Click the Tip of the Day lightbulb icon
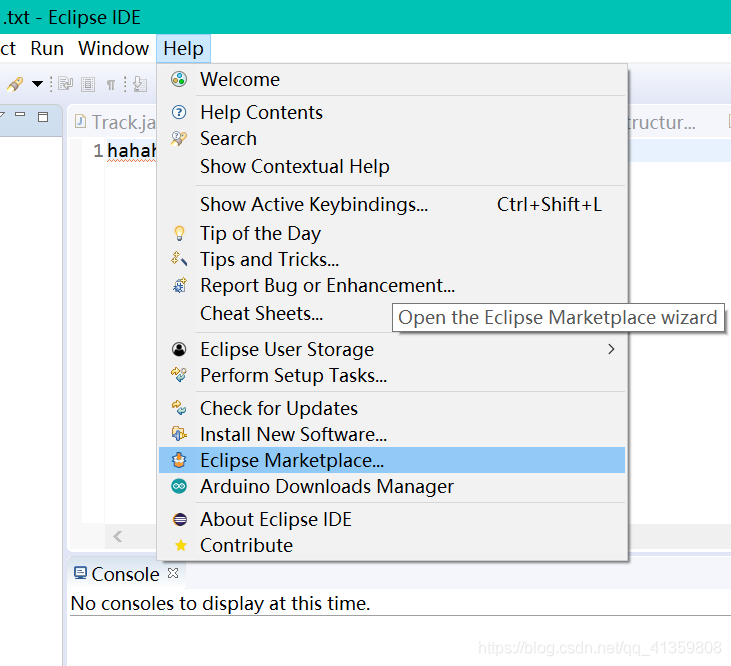The width and height of the screenshot is (731, 666). point(179,233)
